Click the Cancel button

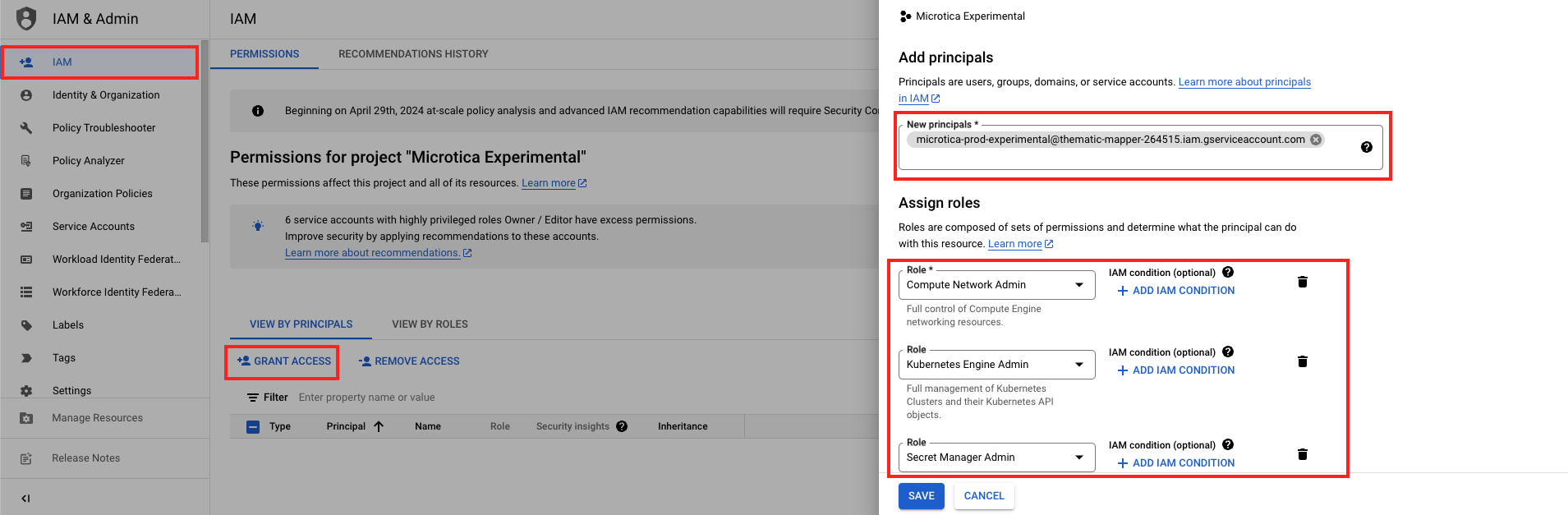point(984,496)
